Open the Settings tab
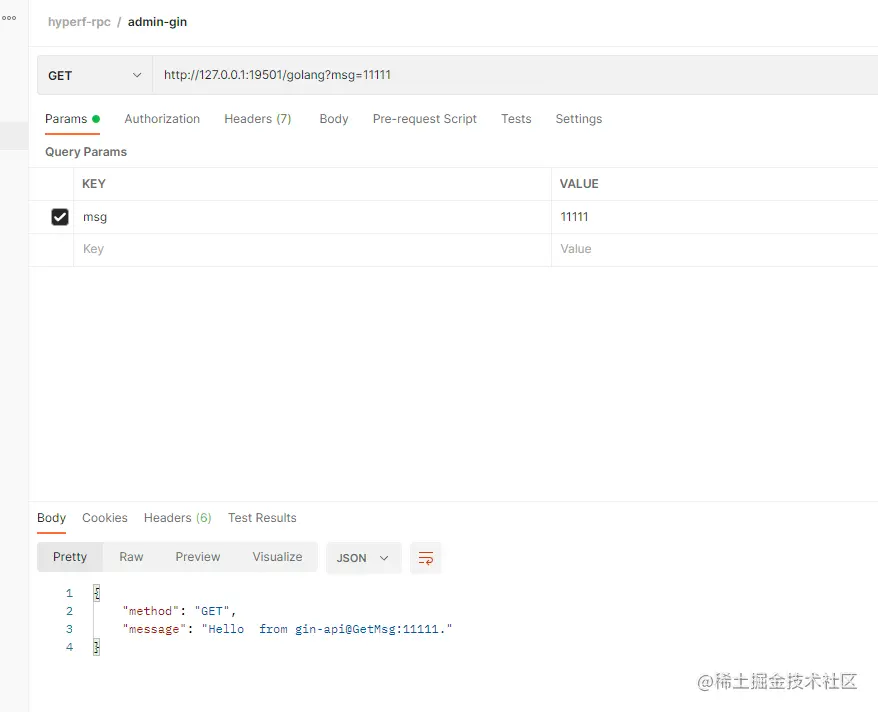This screenshot has width=878, height=712. 578,119
